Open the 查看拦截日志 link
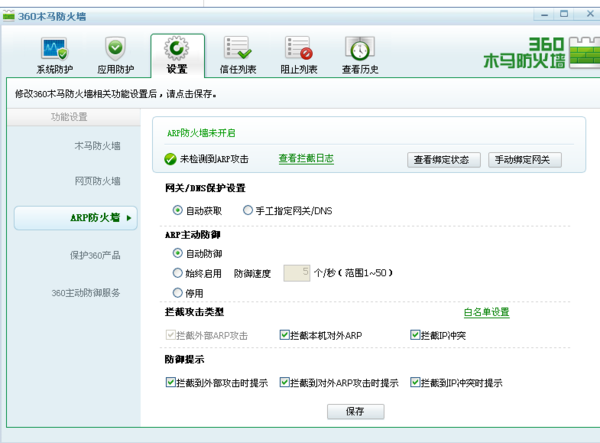The height and width of the screenshot is (443, 600). coord(306,158)
